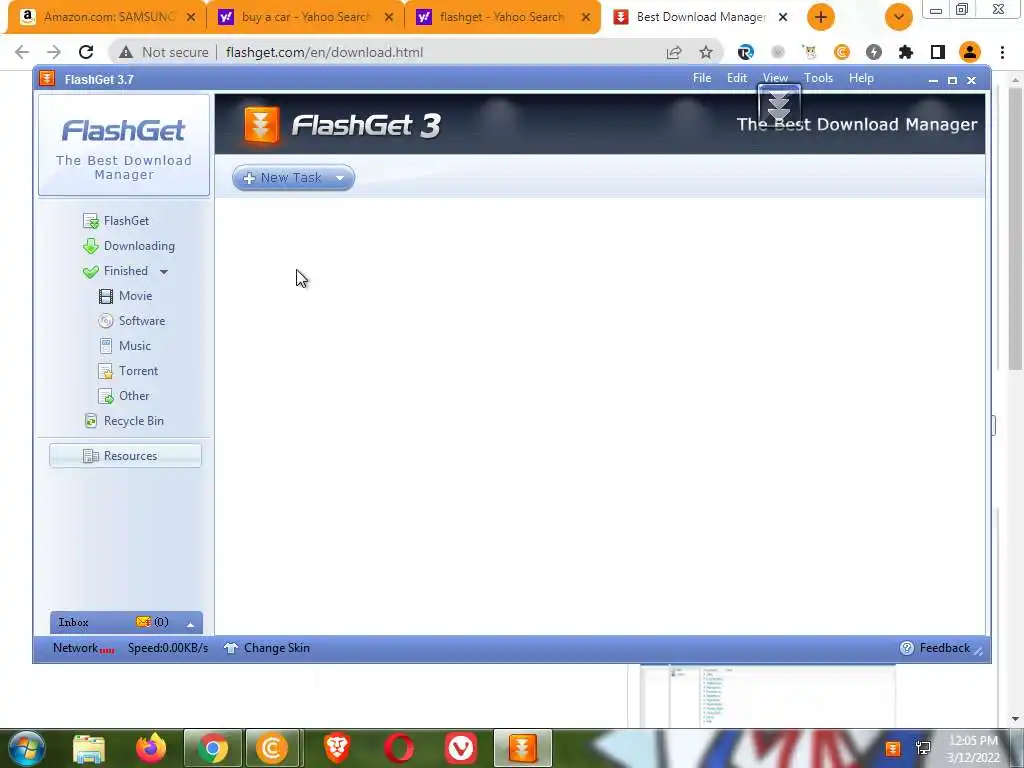Click the browser back arrow

pos(22,52)
